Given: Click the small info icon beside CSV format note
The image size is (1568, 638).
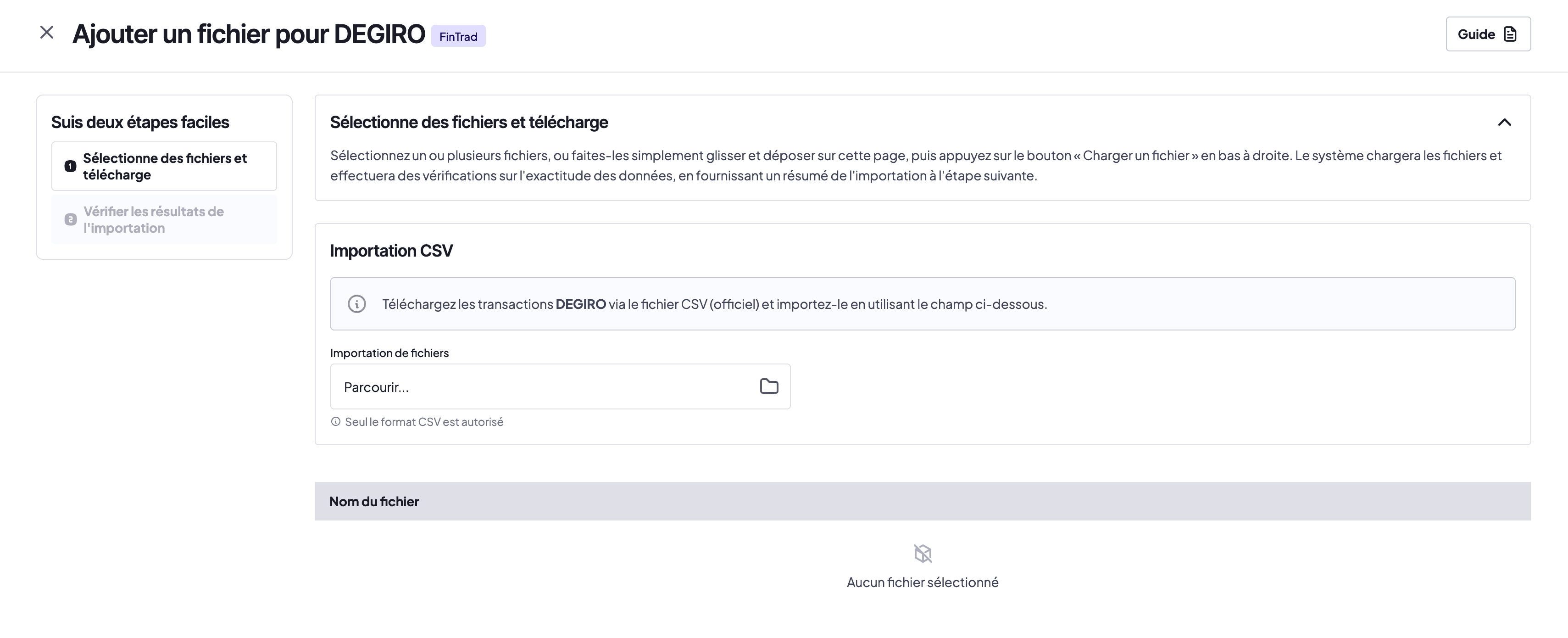Looking at the screenshot, I should pos(335,421).
